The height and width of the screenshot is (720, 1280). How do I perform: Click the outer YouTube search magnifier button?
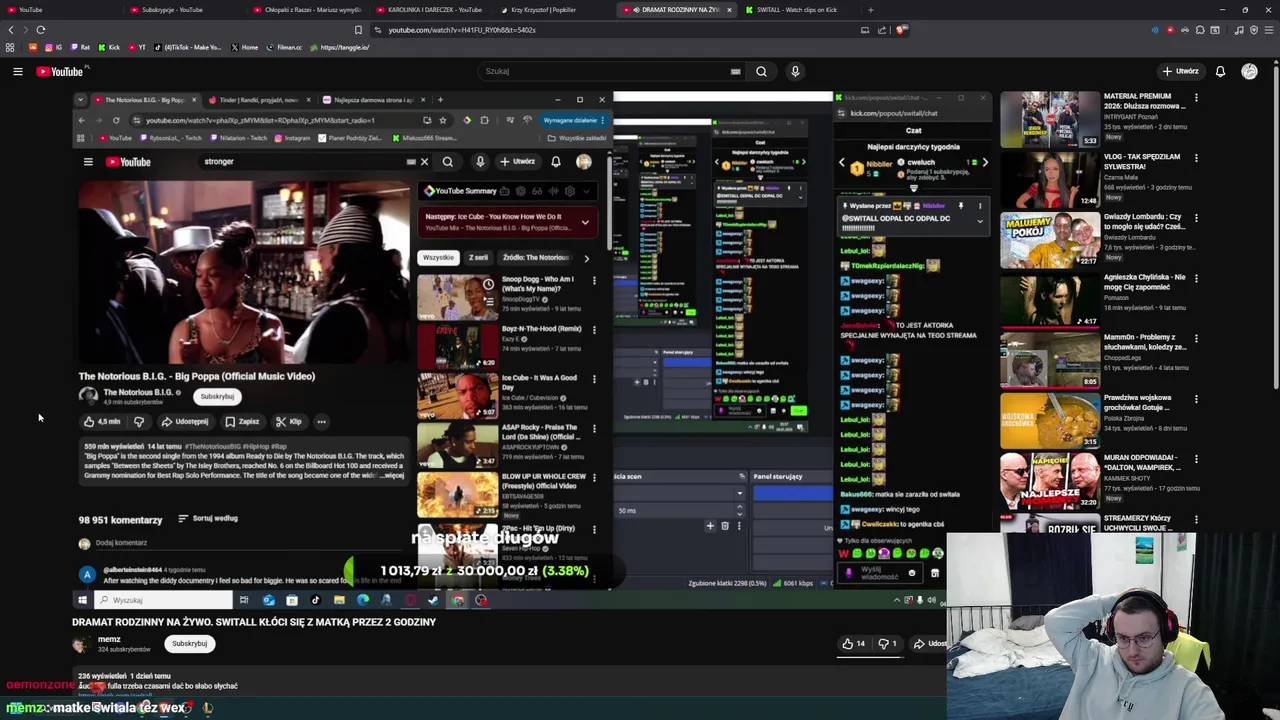click(x=761, y=71)
